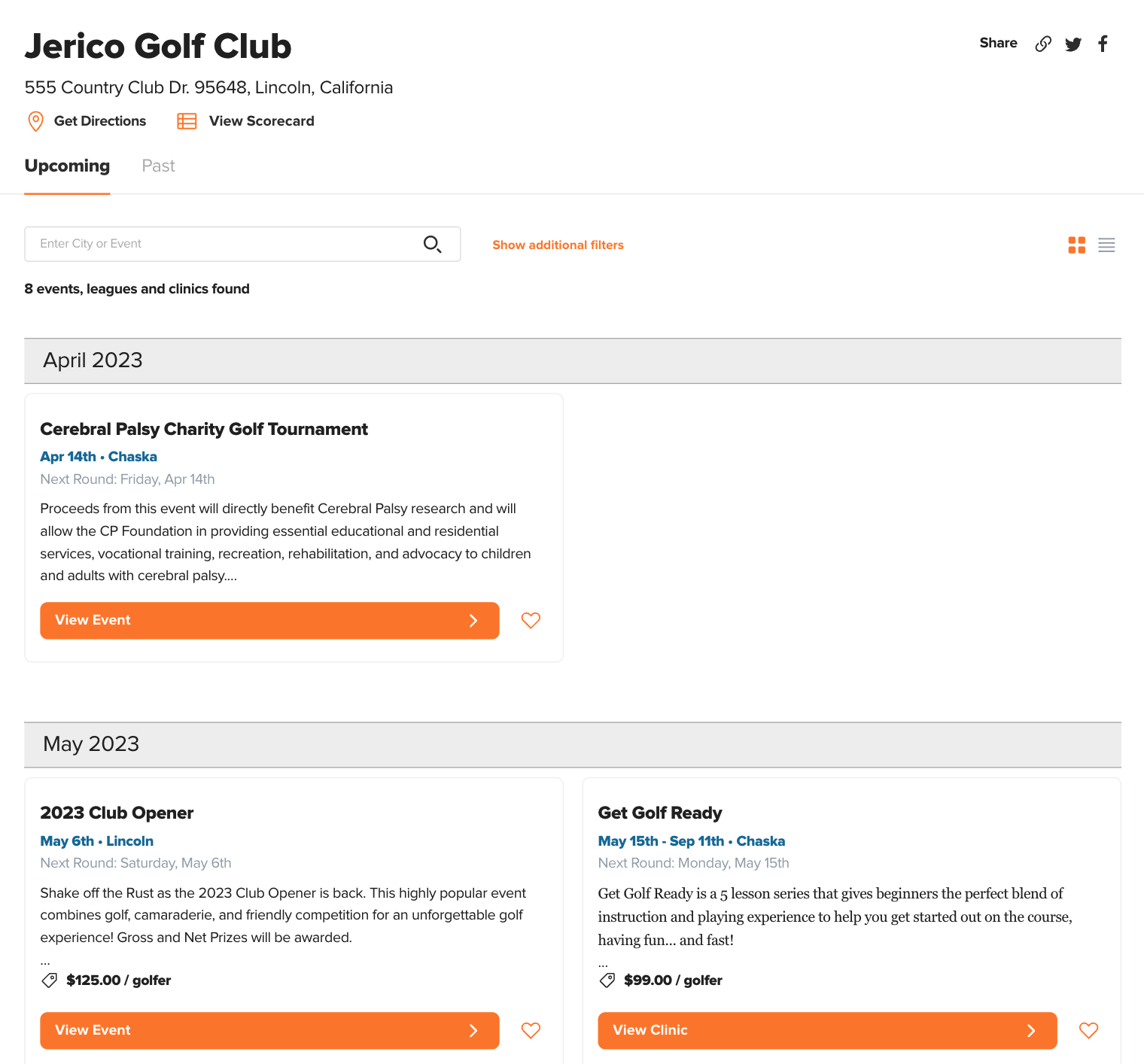Favorite the 2023 Club Opener
The height and width of the screenshot is (1064, 1144).
tap(531, 1031)
